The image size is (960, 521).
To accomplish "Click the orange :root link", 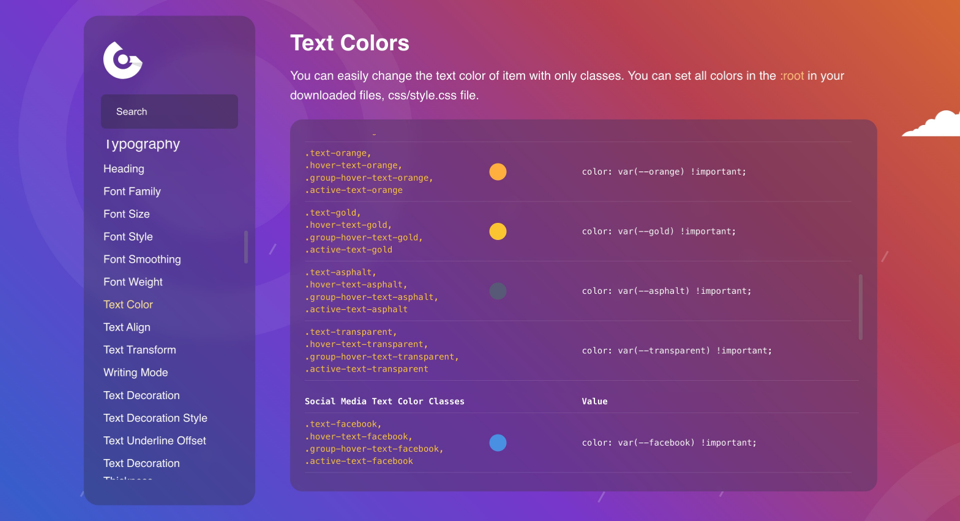I will click(x=792, y=76).
